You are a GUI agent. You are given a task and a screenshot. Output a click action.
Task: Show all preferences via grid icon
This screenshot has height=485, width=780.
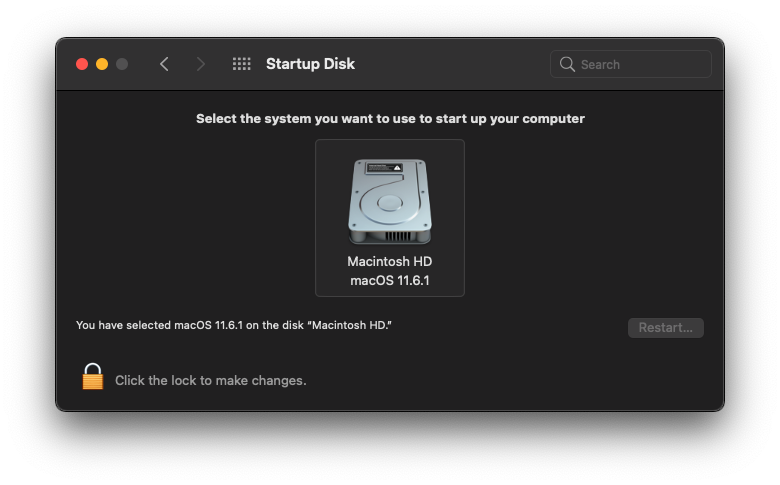242,64
